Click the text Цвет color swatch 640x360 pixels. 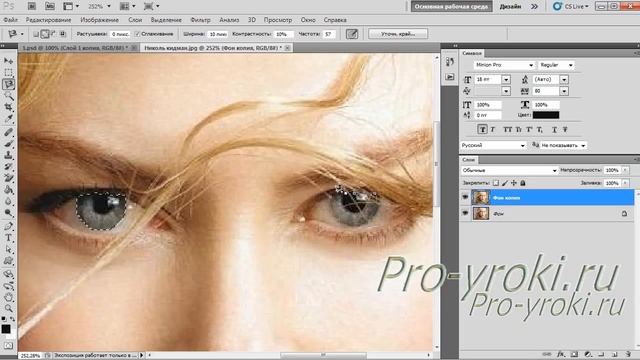(x=546, y=115)
